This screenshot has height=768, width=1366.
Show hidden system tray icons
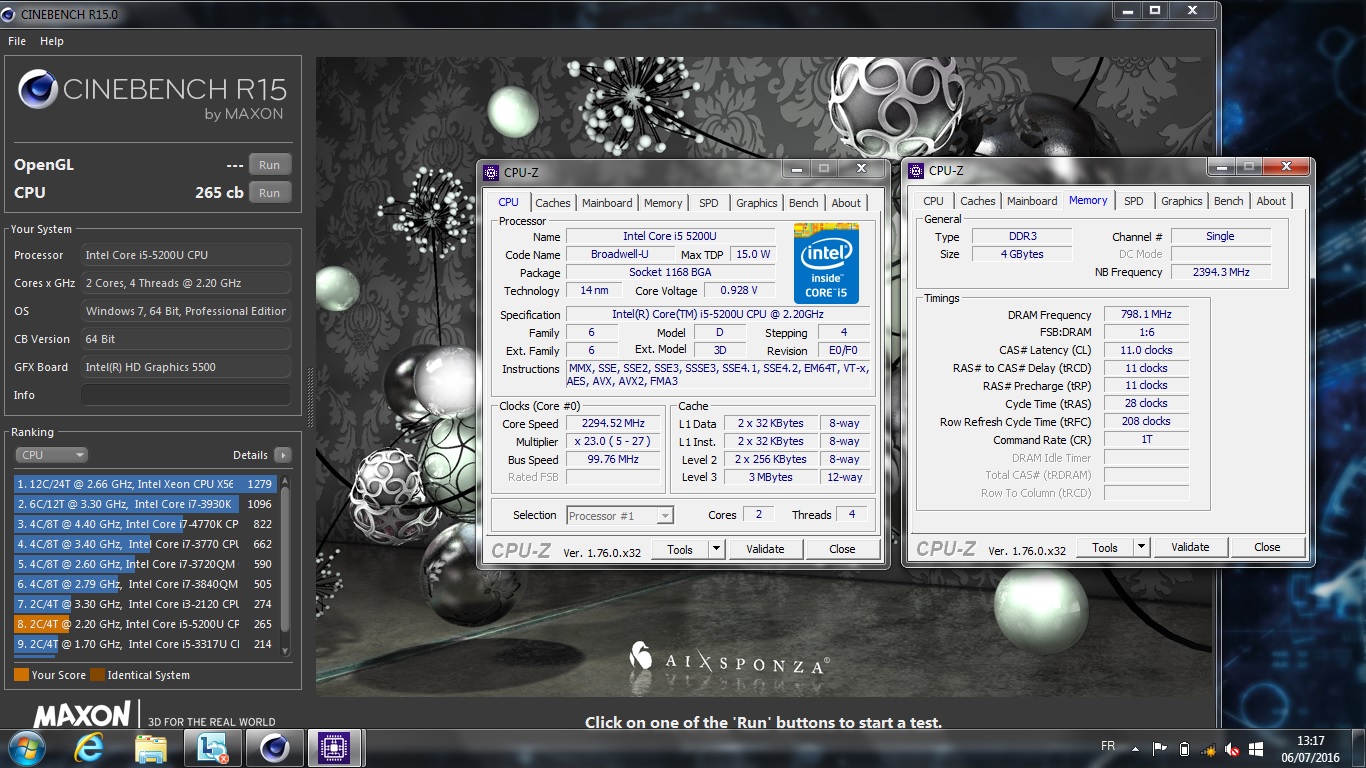pos(1135,748)
